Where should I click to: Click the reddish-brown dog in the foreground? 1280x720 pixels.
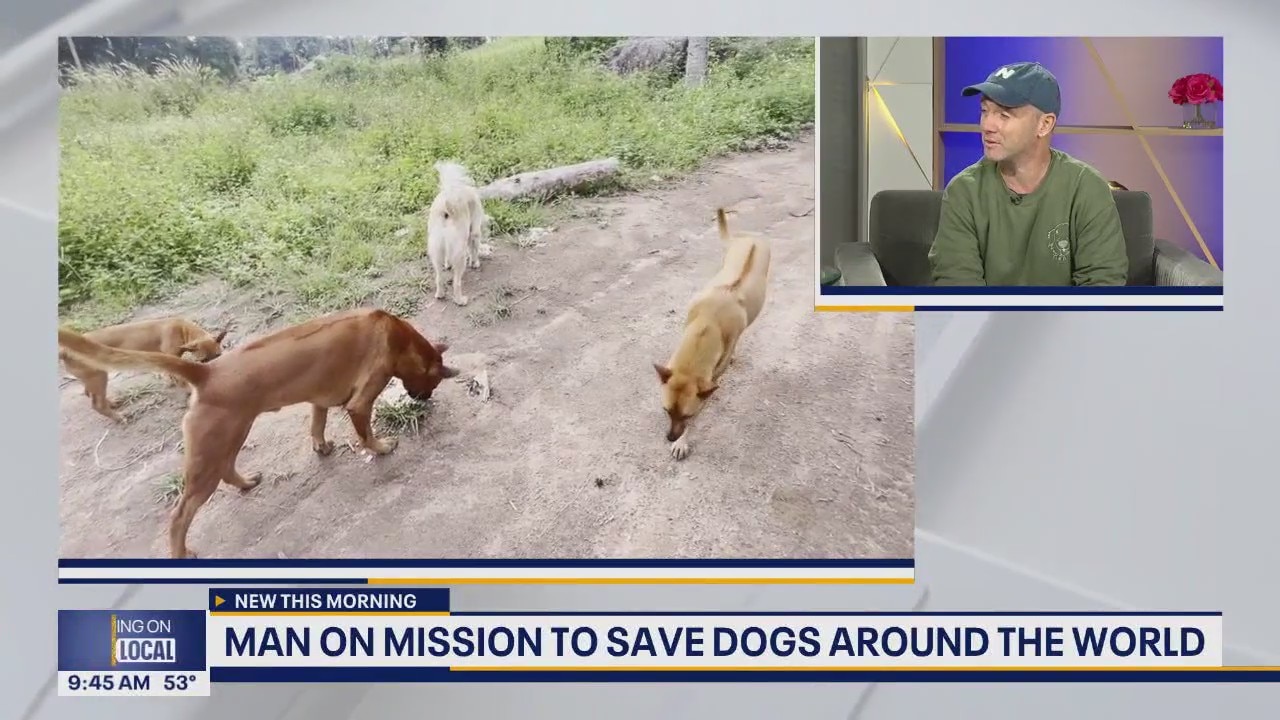pyautogui.click(x=258, y=405)
